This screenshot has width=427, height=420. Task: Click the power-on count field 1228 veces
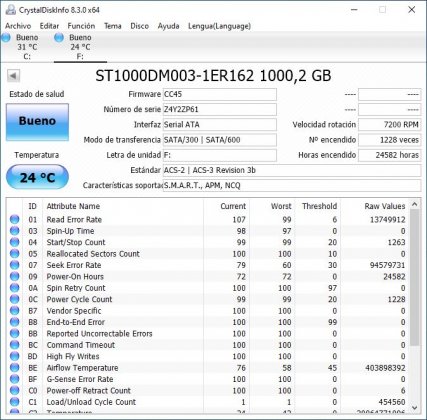coord(390,140)
